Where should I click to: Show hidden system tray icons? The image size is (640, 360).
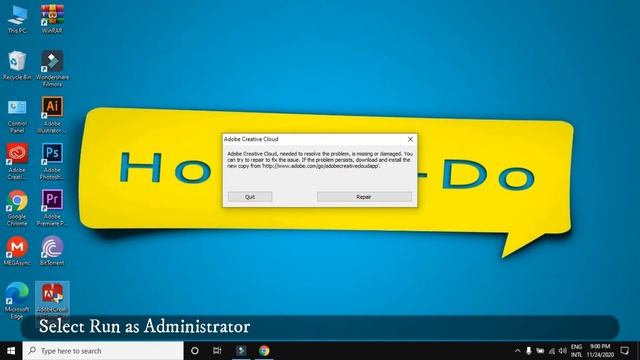pyautogui.click(x=518, y=351)
